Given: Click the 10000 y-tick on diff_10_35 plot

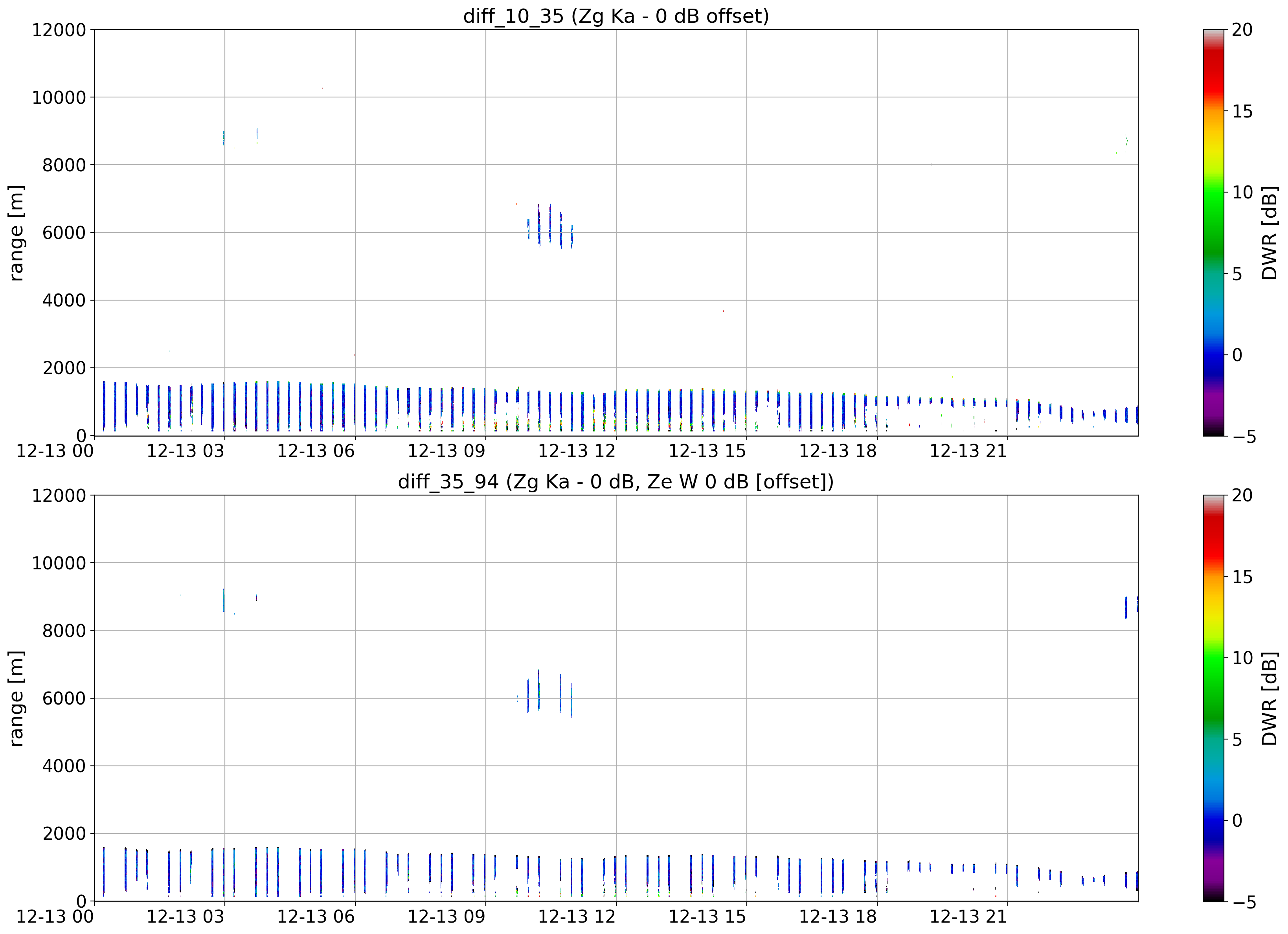Looking at the screenshot, I should tap(59, 97).
